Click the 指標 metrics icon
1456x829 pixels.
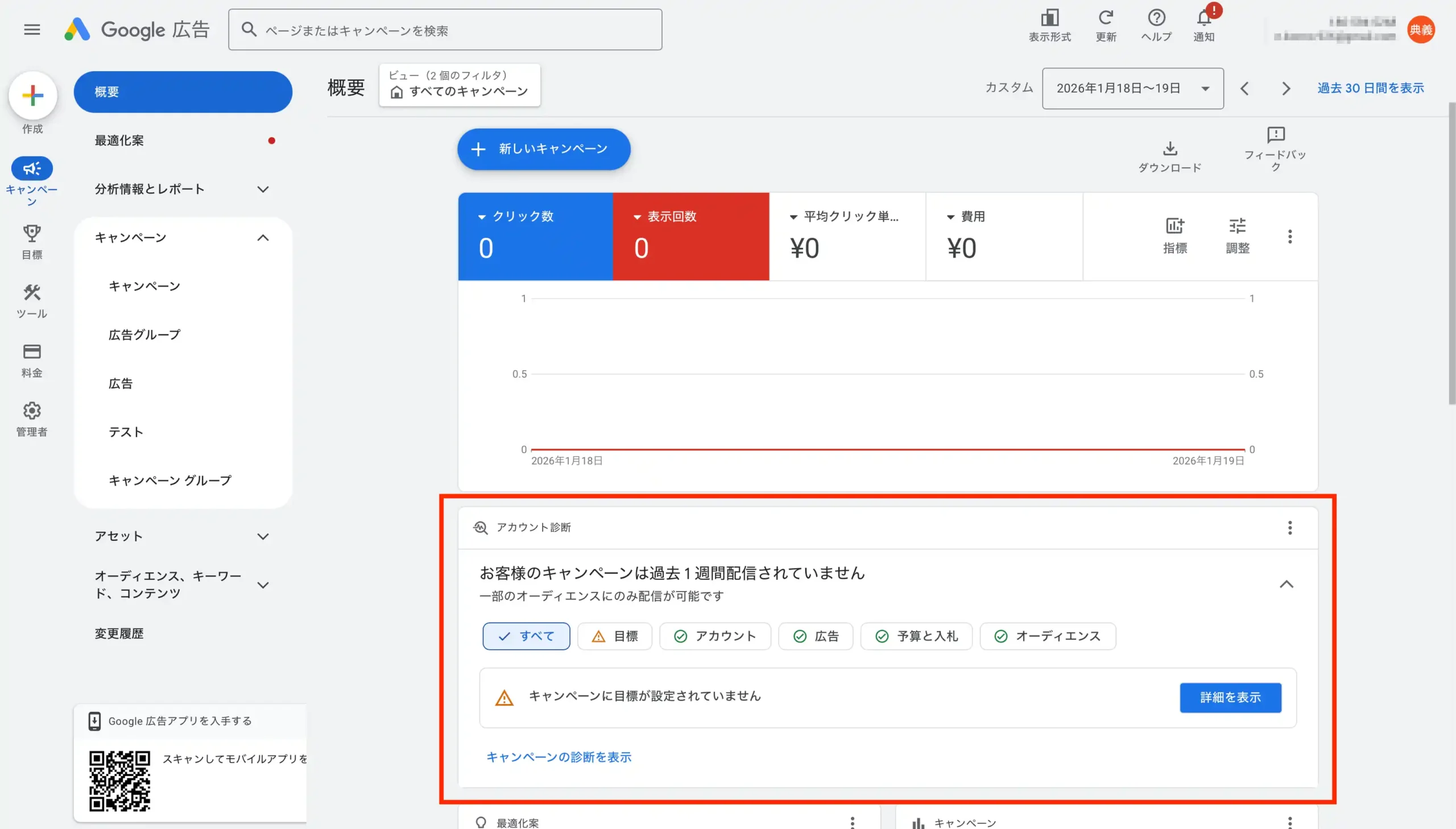tap(1174, 227)
